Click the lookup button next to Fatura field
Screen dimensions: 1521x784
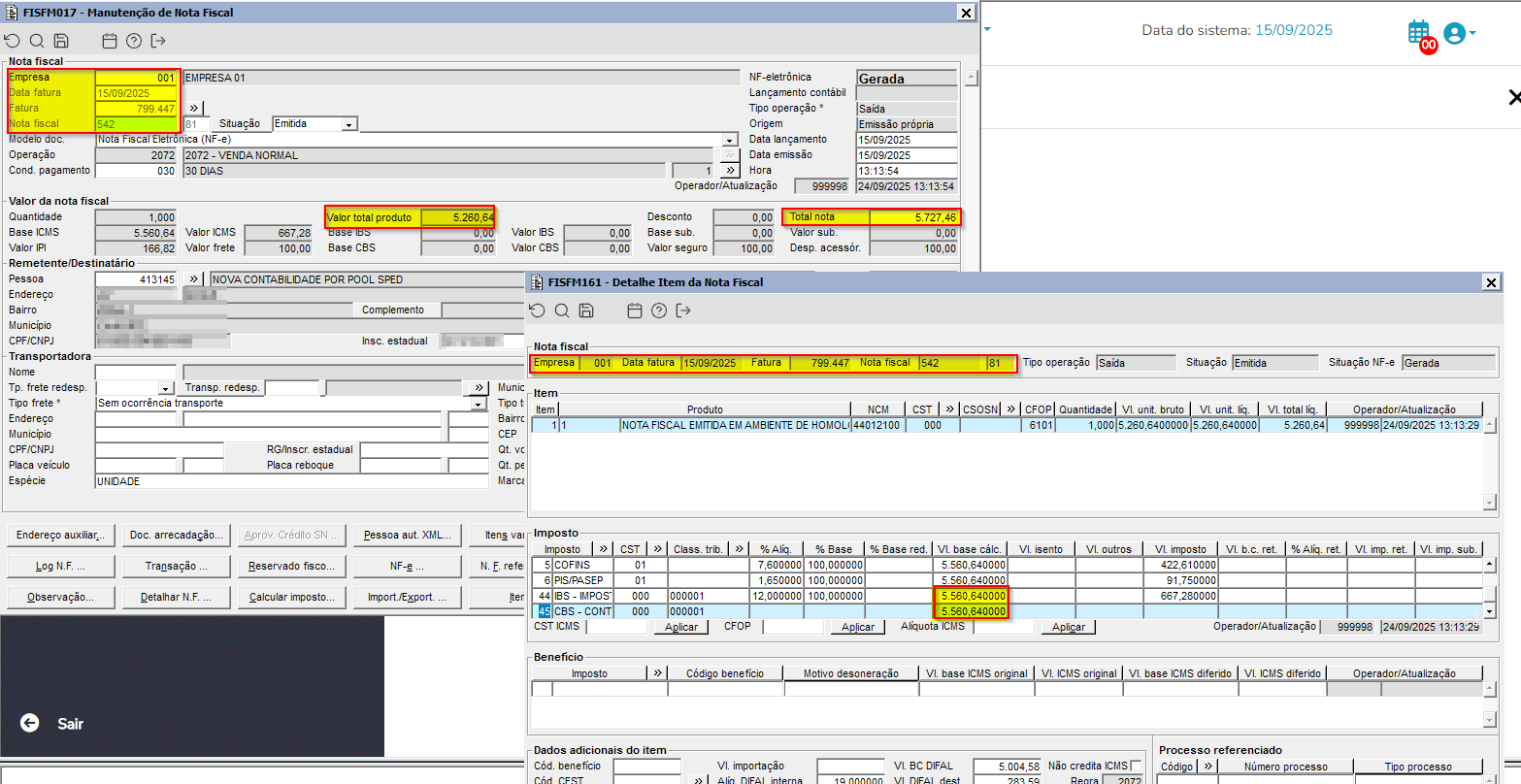pos(193,109)
